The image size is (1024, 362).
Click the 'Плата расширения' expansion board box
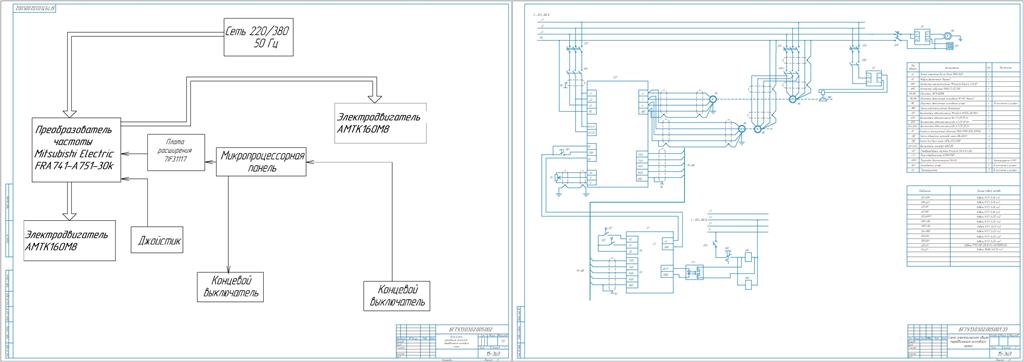[x=176, y=152]
